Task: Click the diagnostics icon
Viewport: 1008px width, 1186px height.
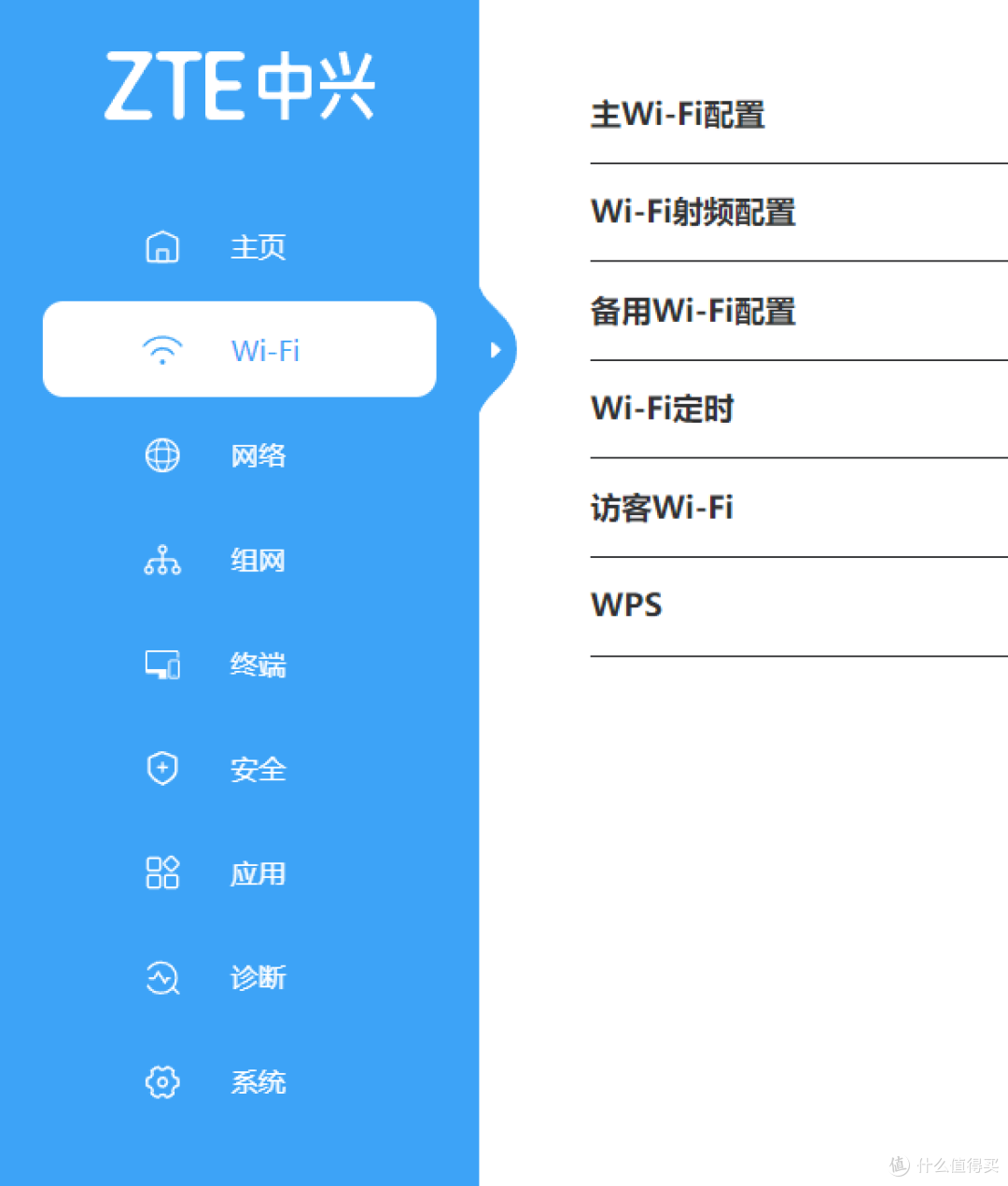Action: coord(162,978)
